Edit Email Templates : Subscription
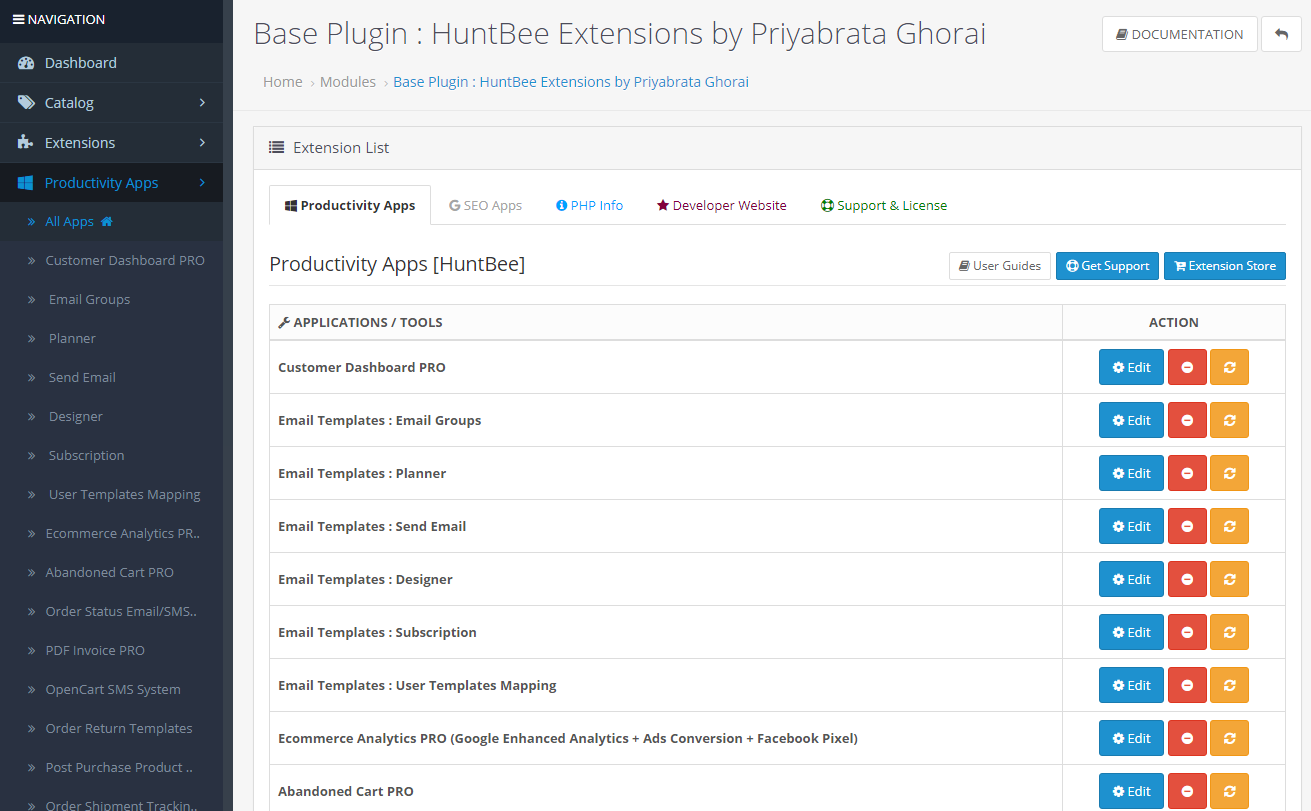Image resolution: width=1311 pixels, height=811 pixels. pos(1131,632)
